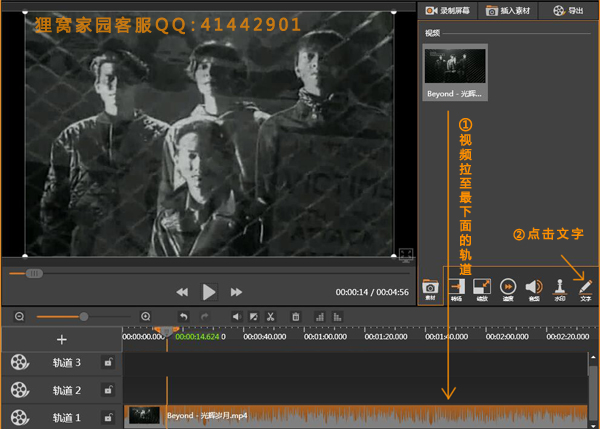Toggle the lock on 轨道 2

107,390
